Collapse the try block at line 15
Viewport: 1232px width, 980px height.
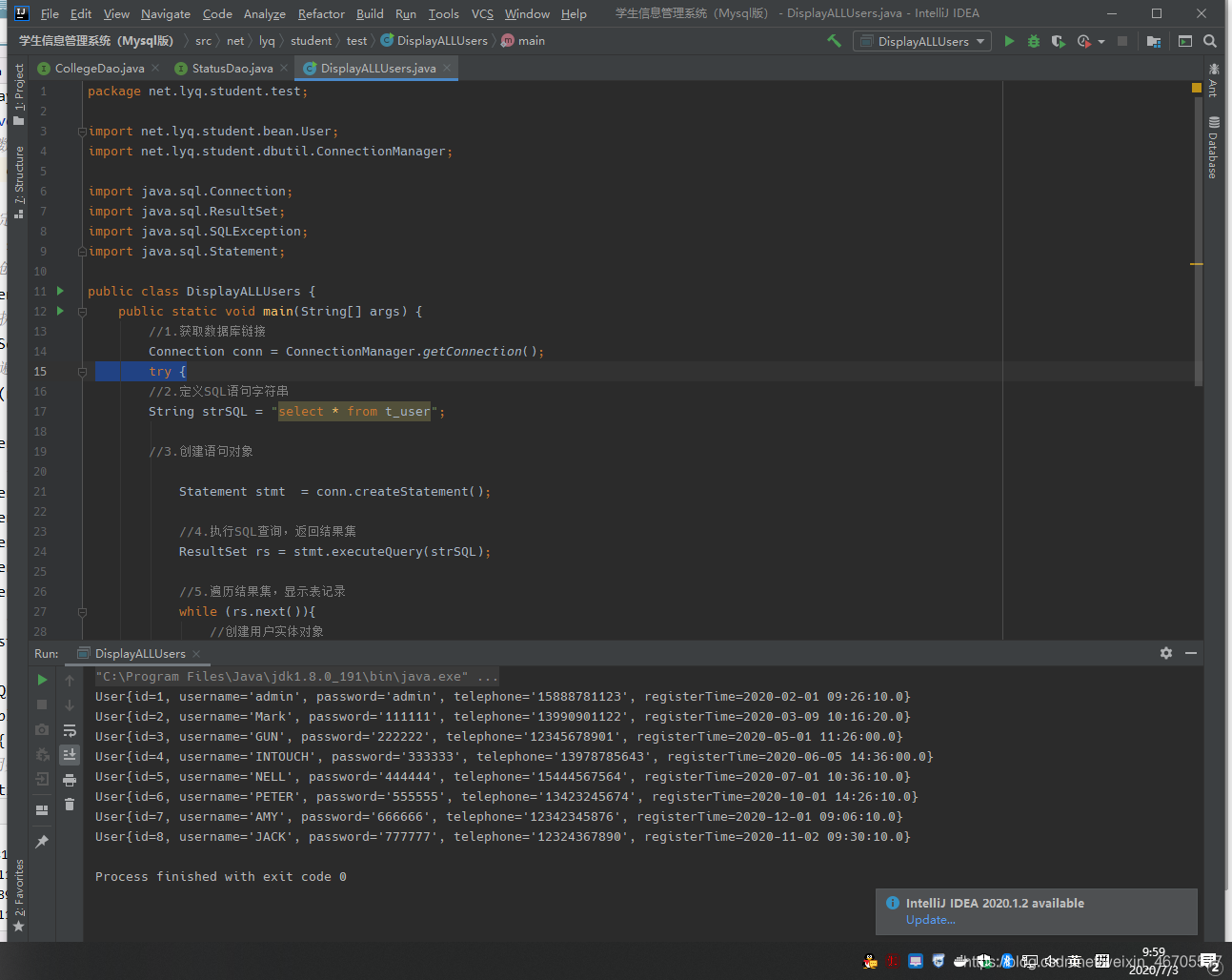click(x=82, y=372)
